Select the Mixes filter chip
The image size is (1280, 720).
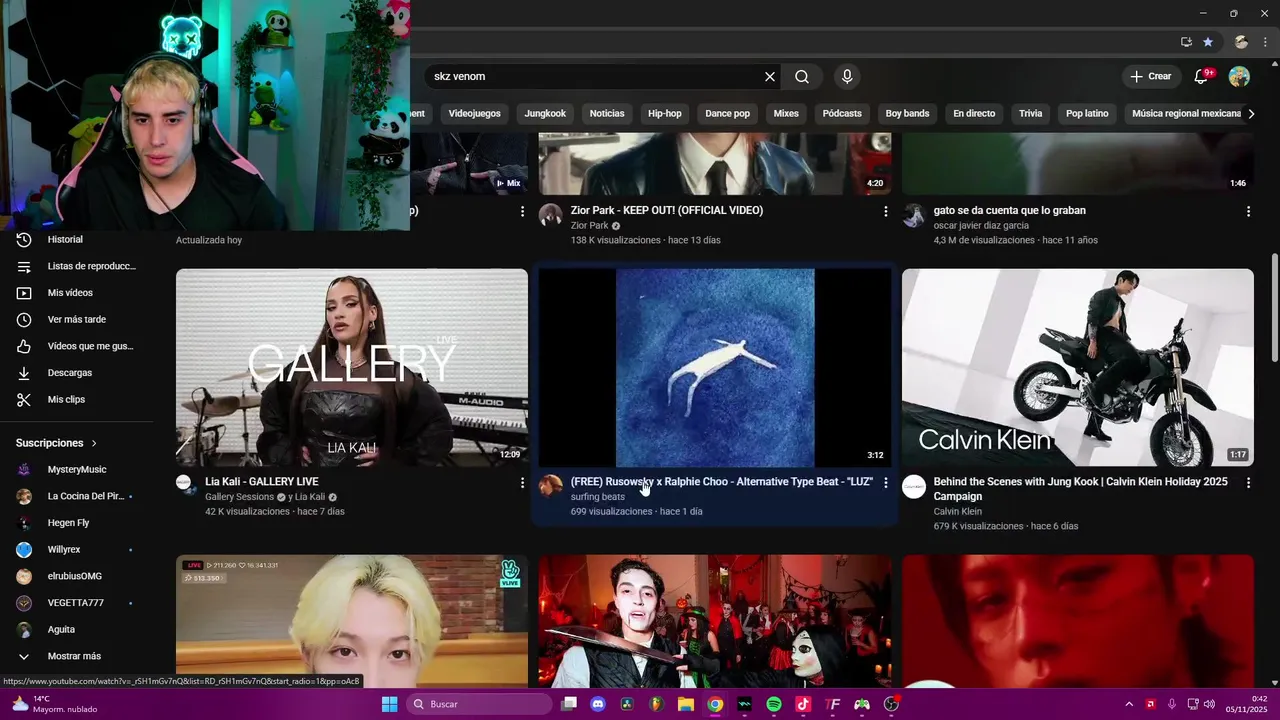[786, 113]
